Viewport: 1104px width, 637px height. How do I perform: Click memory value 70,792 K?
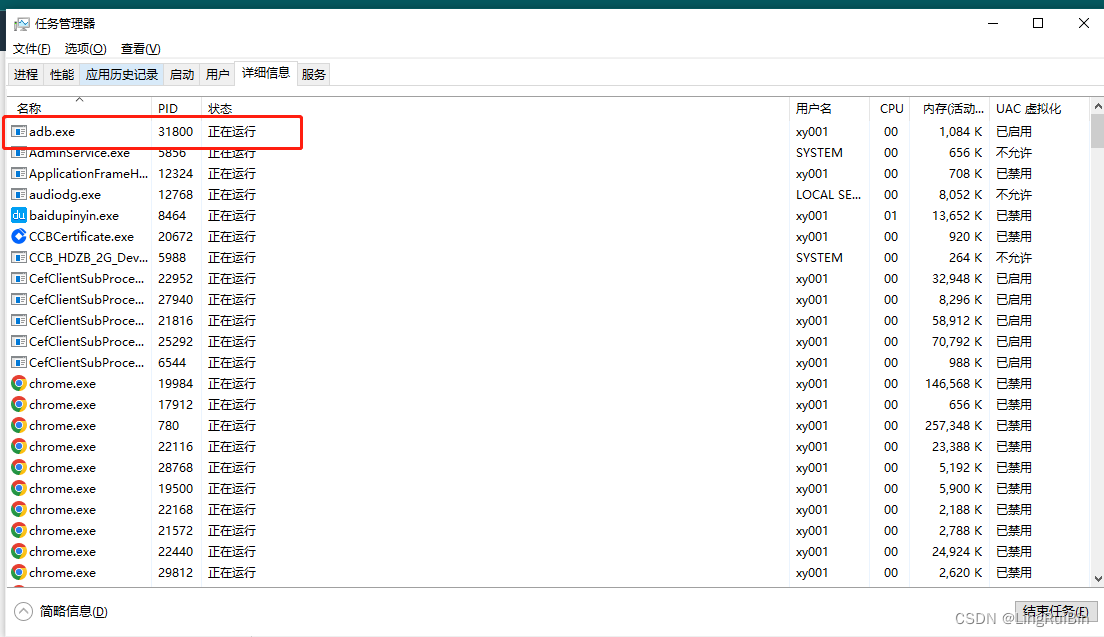click(957, 341)
